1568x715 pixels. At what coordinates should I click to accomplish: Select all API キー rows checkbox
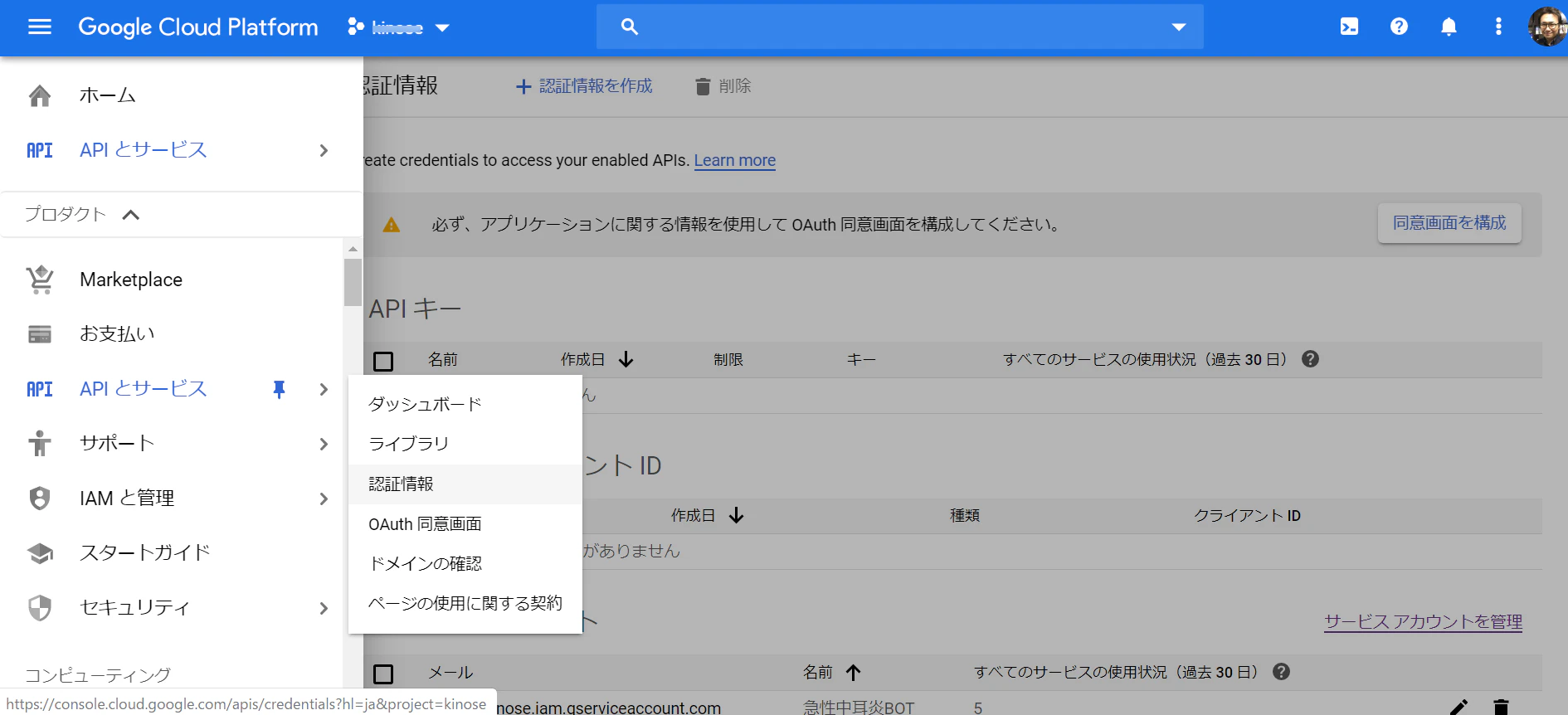coord(383,361)
